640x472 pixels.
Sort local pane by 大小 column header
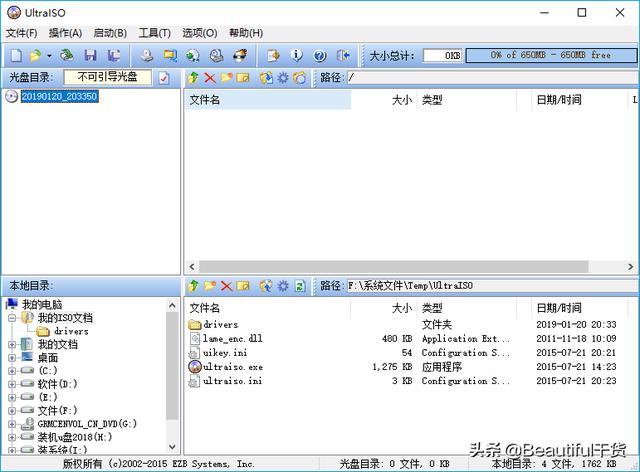[x=382, y=308]
